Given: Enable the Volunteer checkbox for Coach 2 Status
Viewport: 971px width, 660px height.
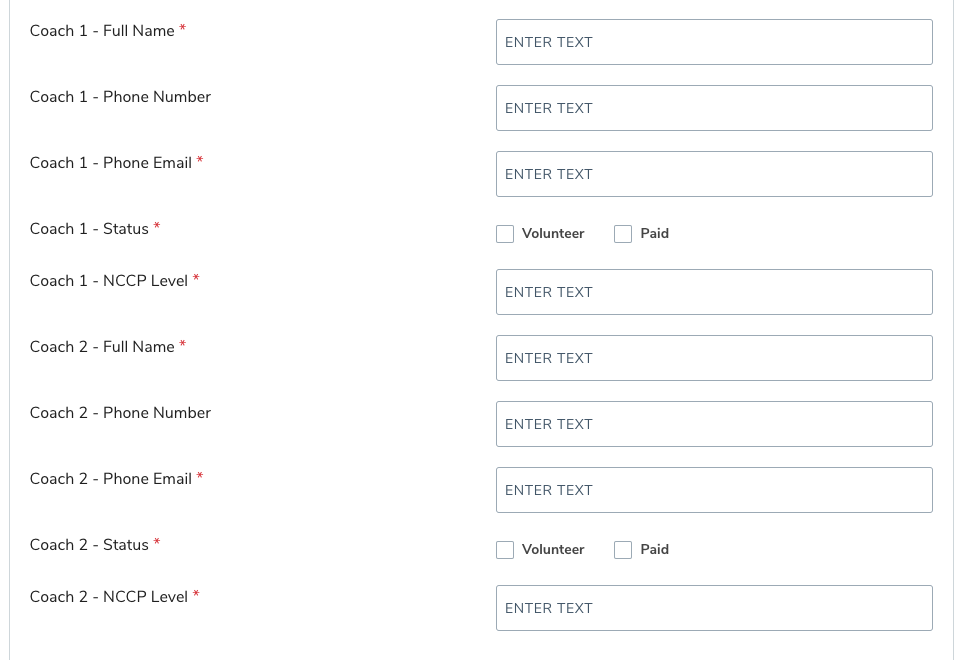Looking at the screenshot, I should 505,550.
